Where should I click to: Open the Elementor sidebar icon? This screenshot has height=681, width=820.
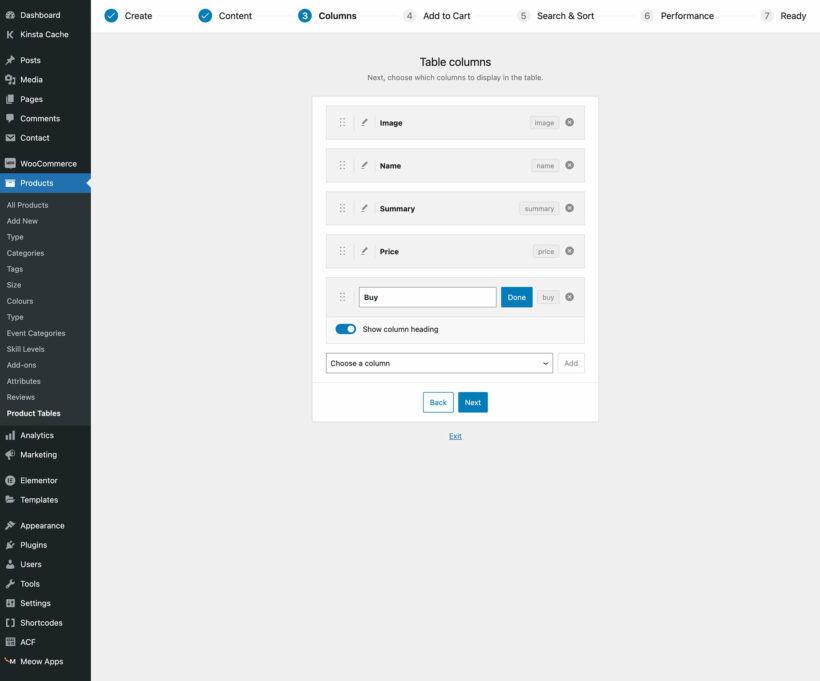pyautogui.click(x=13, y=480)
